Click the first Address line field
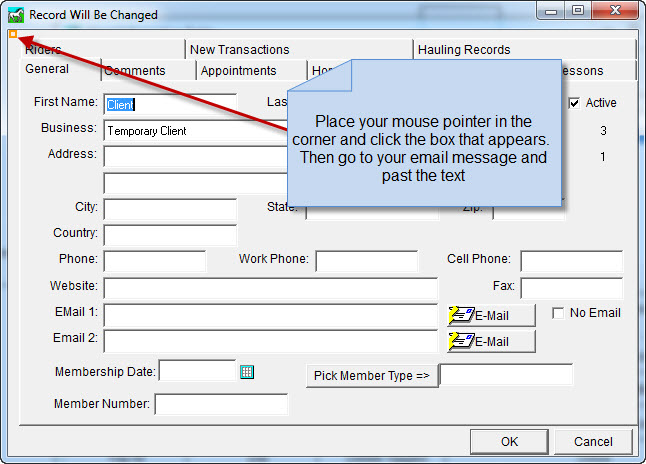The height and width of the screenshot is (464, 646). (196, 157)
